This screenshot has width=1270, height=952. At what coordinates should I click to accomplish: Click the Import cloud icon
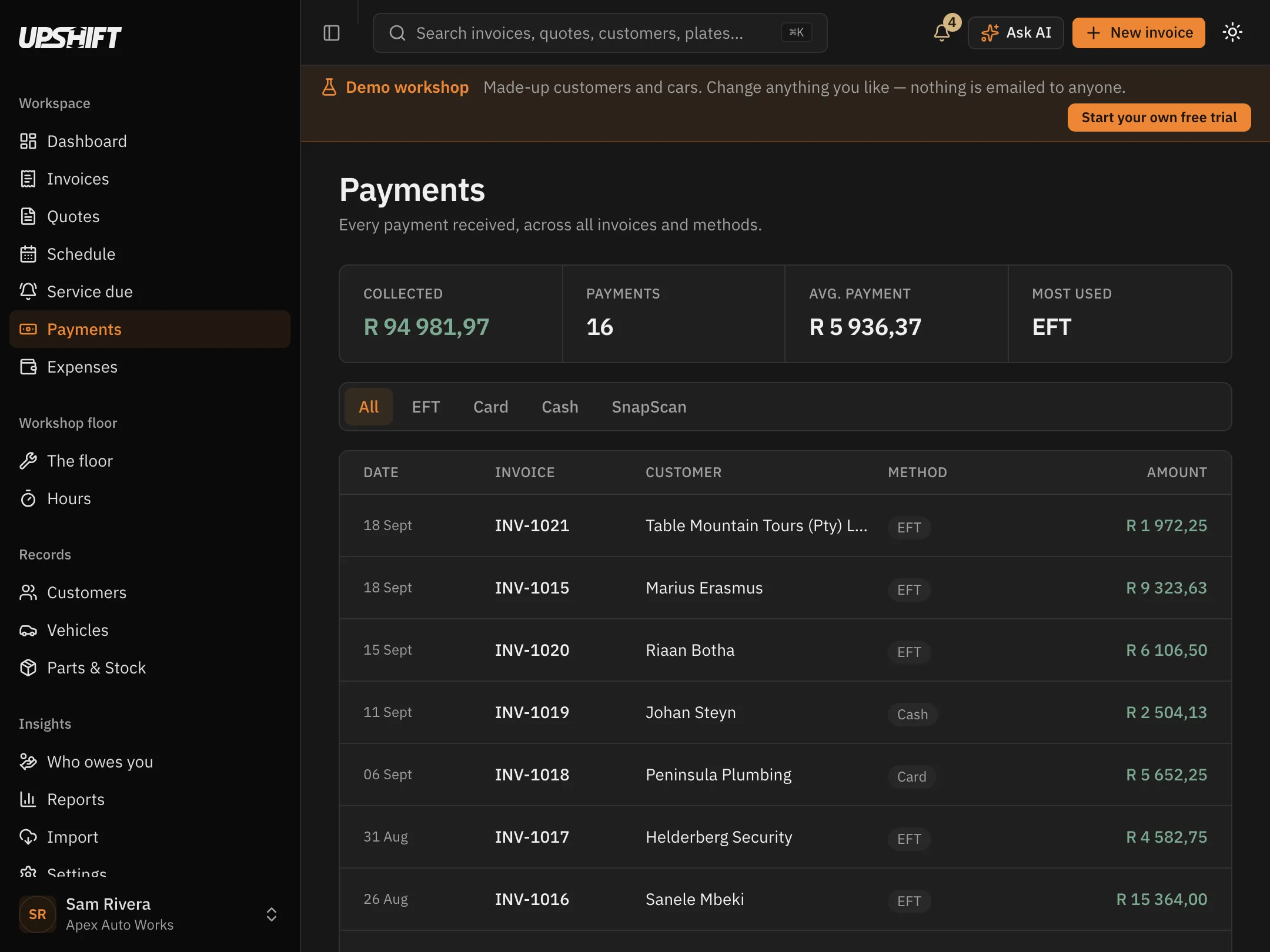[28, 837]
